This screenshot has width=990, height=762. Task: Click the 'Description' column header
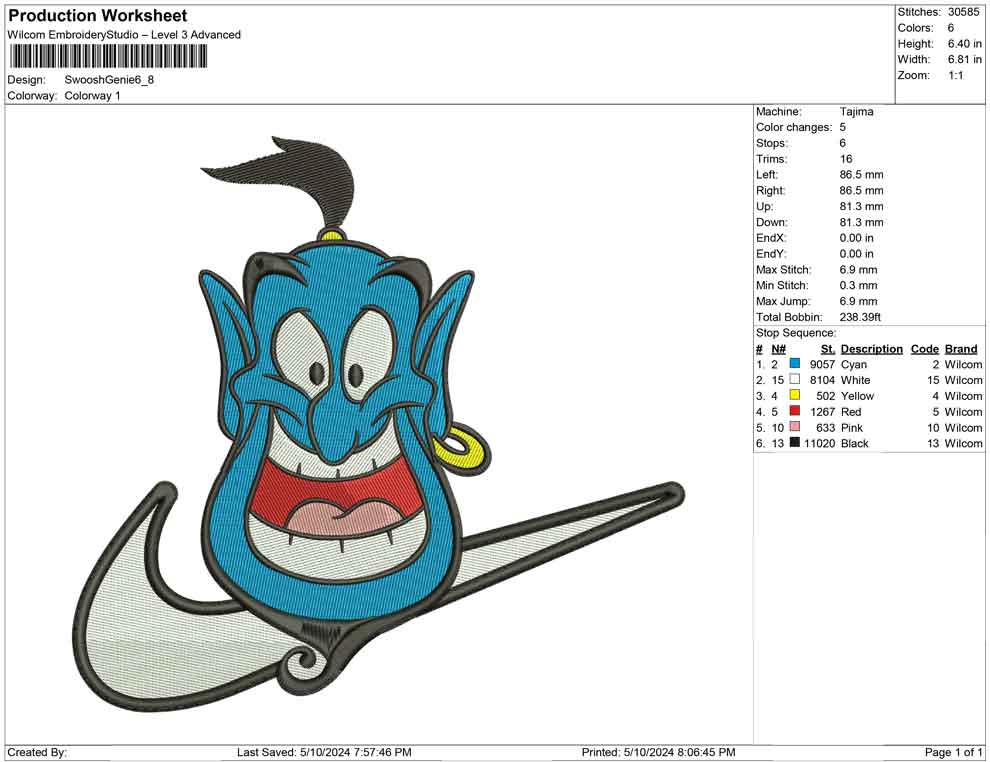pyautogui.click(x=872, y=349)
